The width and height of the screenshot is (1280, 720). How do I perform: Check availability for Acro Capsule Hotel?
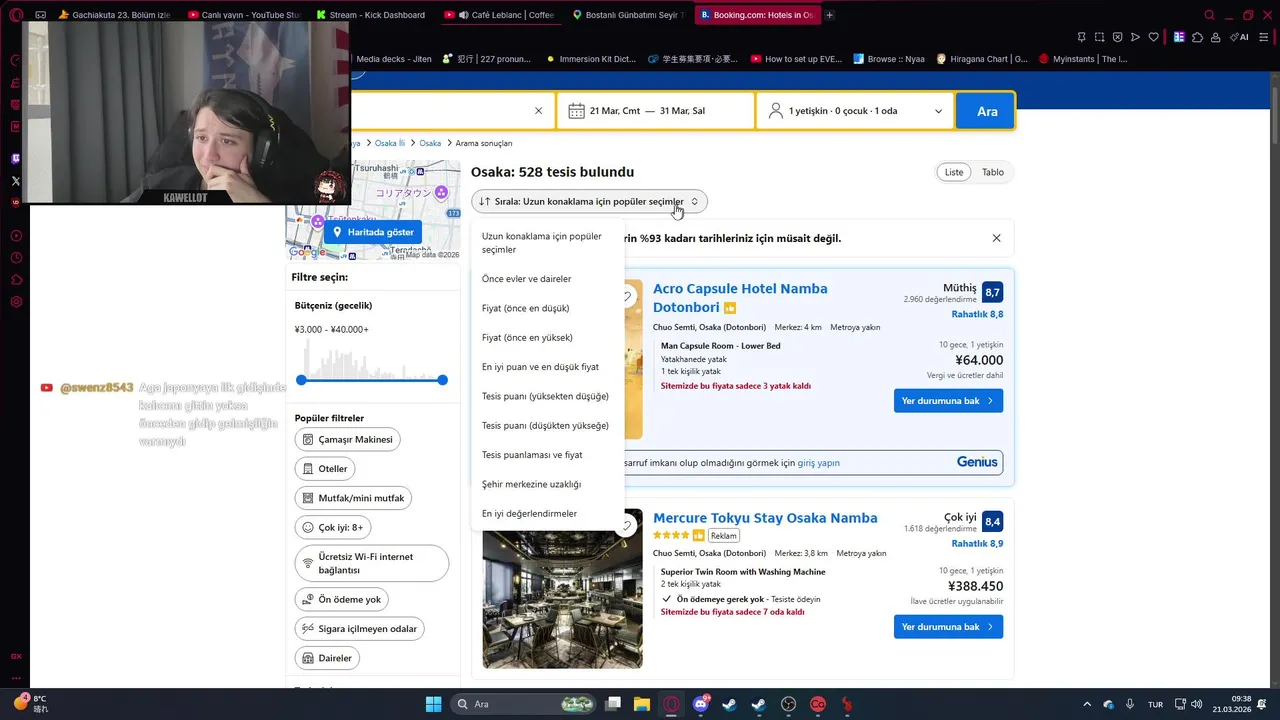coord(948,401)
